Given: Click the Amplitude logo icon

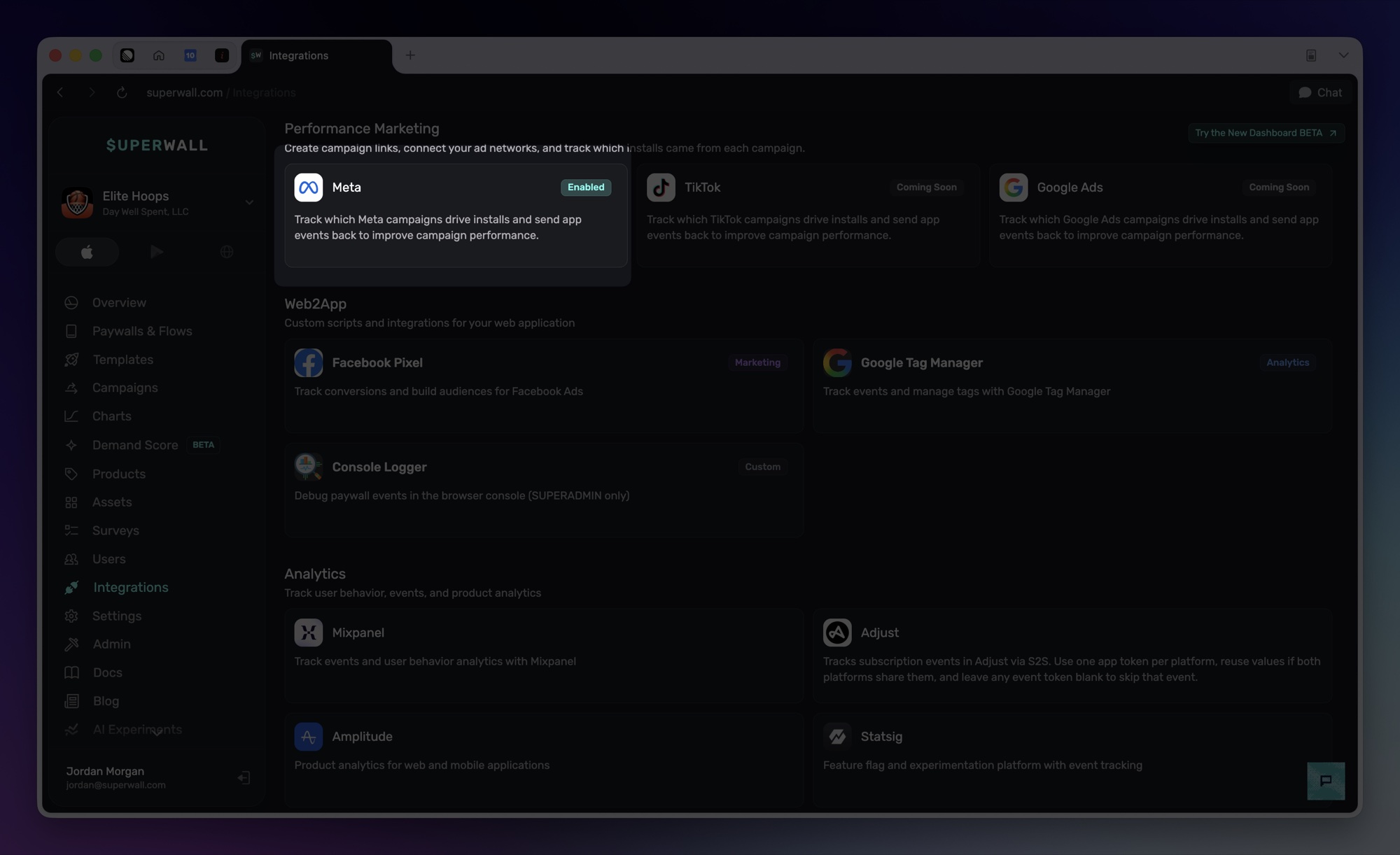Looking at the screenshot, I should [x=308, y=737].
